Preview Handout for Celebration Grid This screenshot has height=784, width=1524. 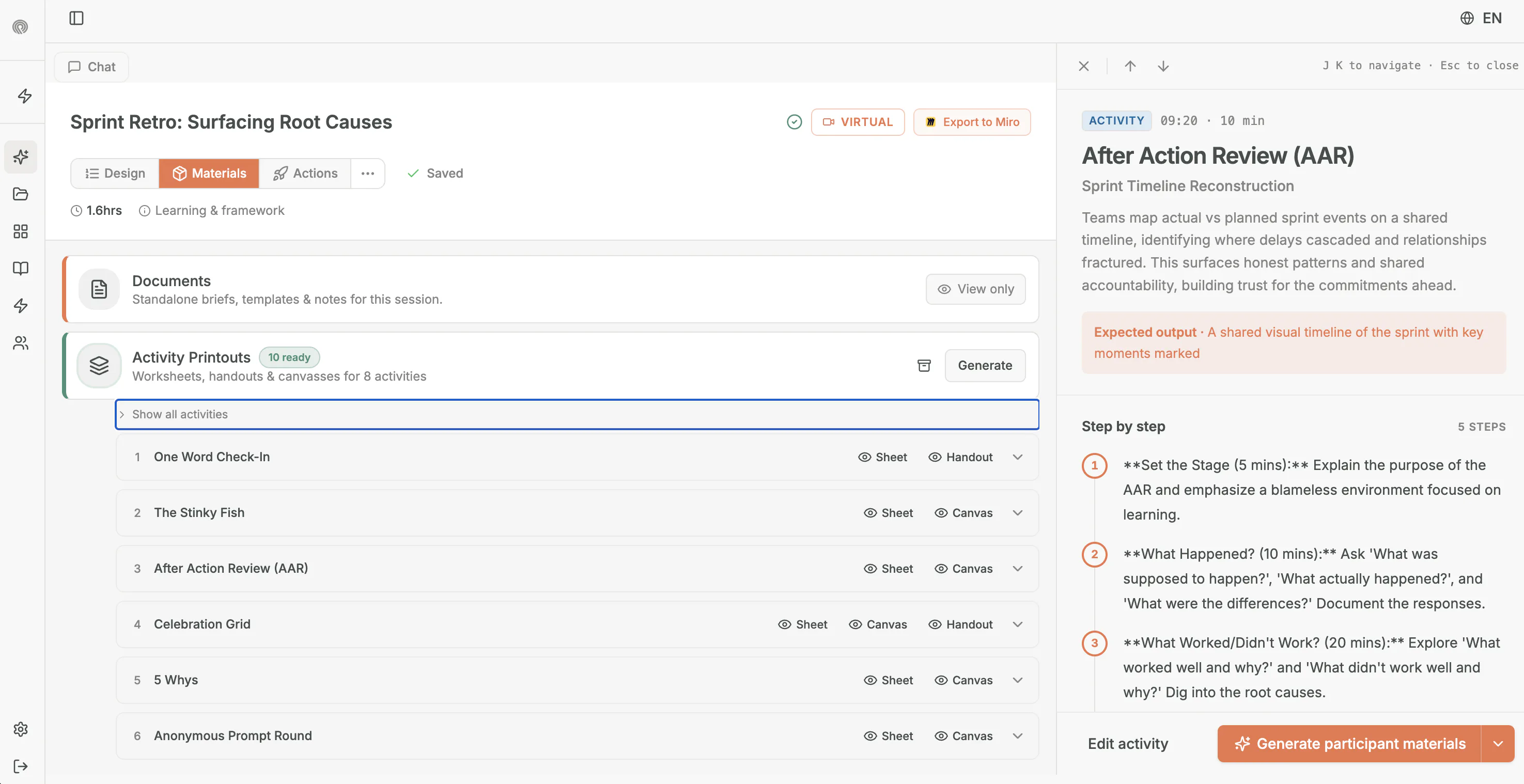(x=960, y=624)
